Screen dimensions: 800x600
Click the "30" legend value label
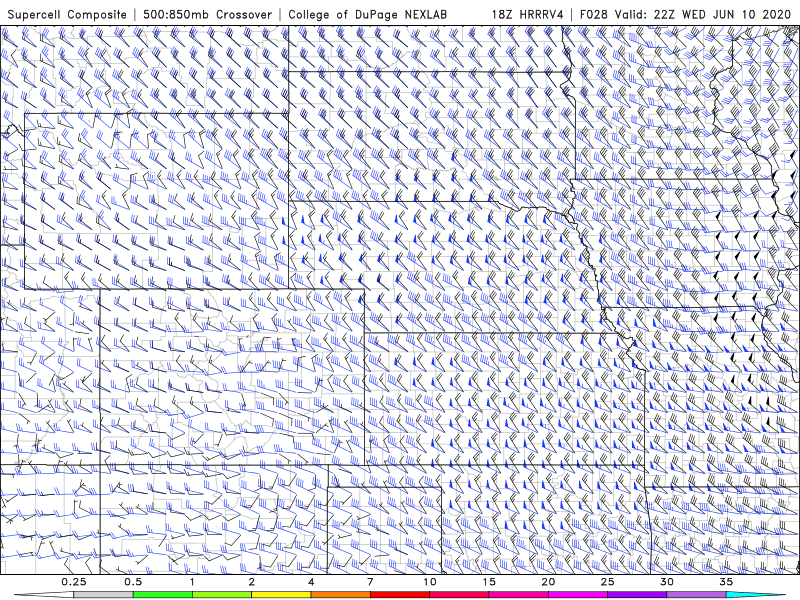tap(667, 582)
